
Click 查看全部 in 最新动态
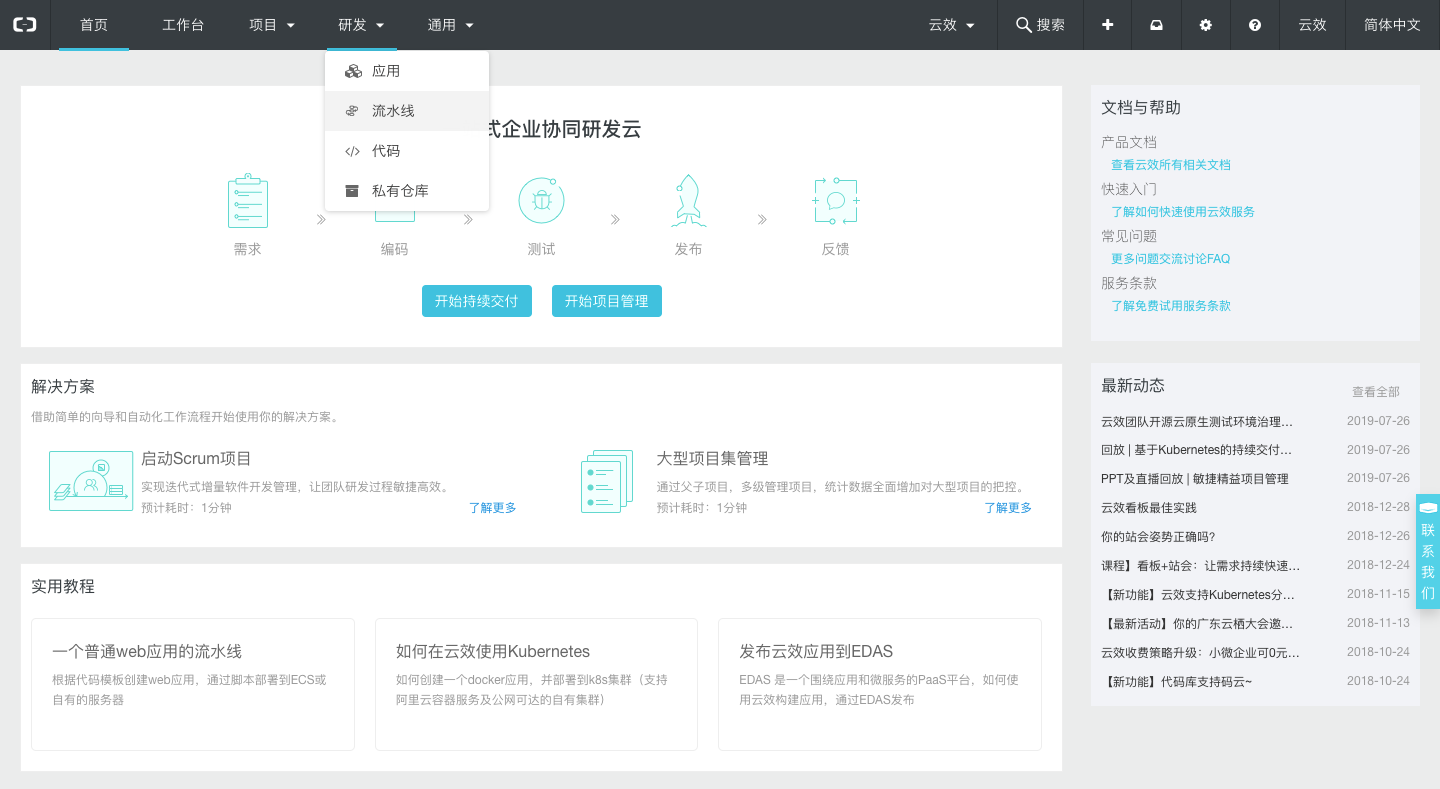coord(1376,392)
